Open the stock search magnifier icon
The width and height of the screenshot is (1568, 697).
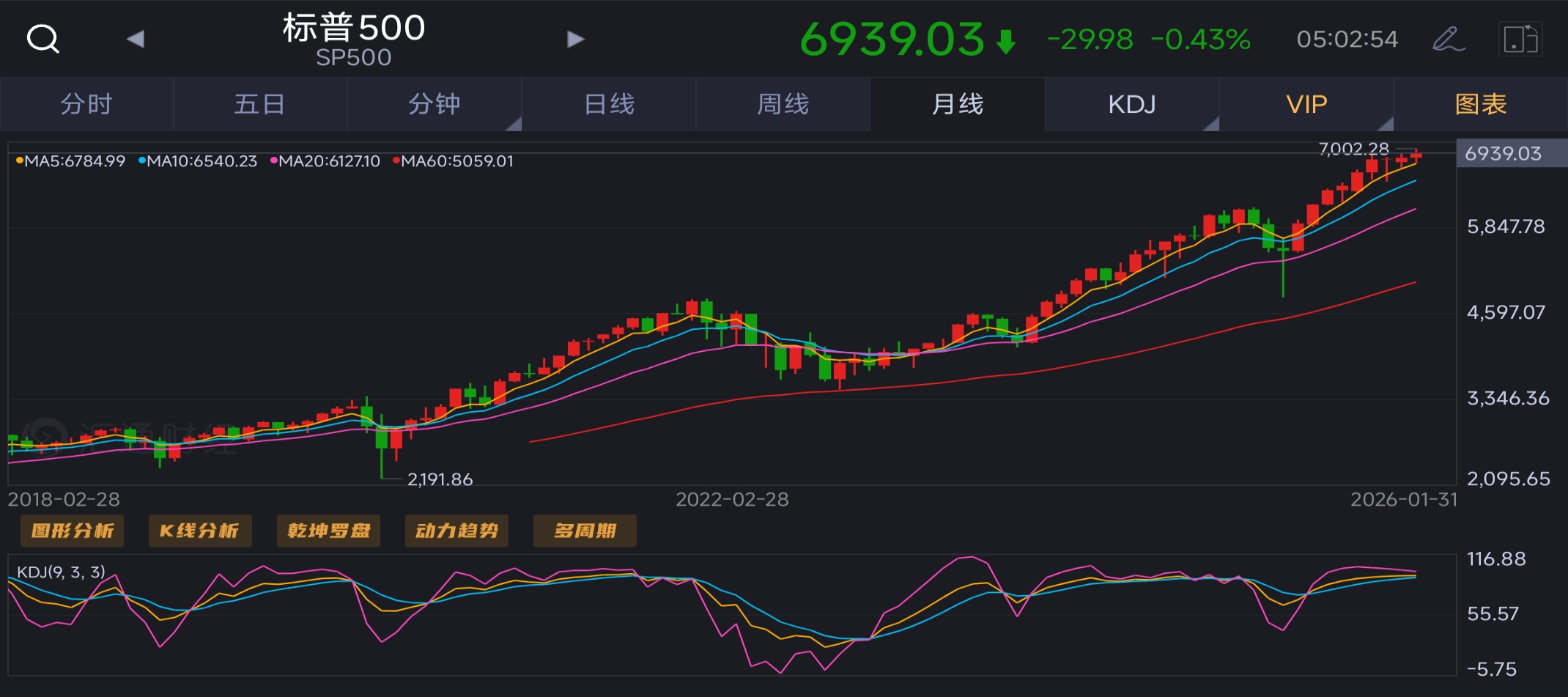(x=42, y=39)
